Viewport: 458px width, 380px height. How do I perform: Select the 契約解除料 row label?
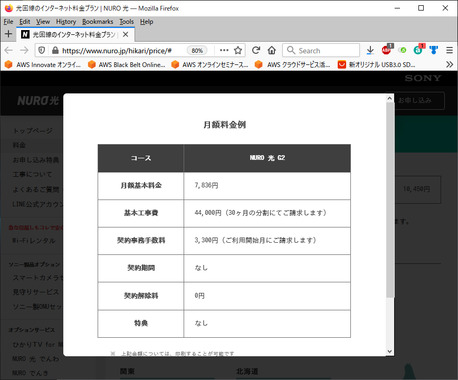[x=141, y=295]
